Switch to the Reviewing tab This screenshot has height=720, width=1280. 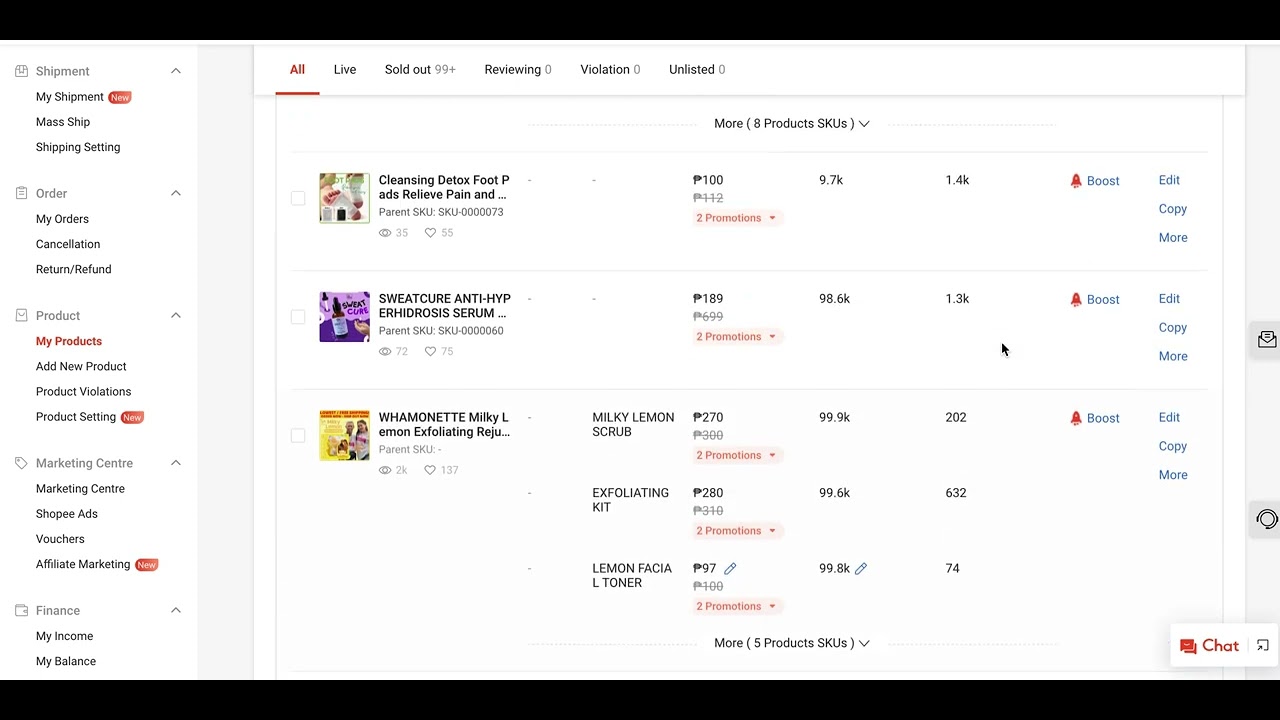click(518, 69)
